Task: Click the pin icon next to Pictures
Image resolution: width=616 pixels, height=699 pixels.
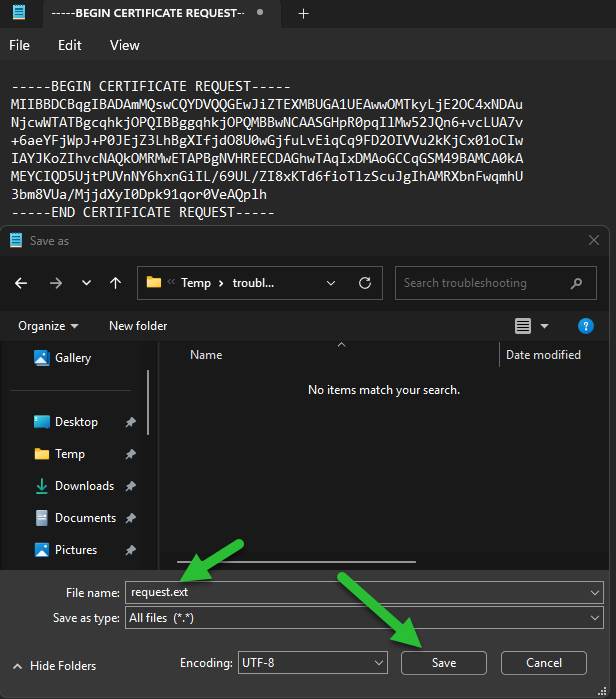Action: click(130, 550)
